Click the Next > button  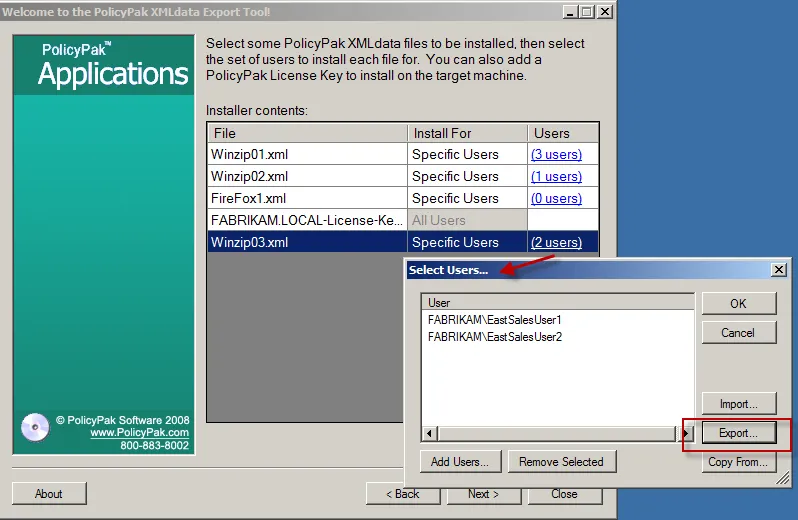click(x=483, y=494)
